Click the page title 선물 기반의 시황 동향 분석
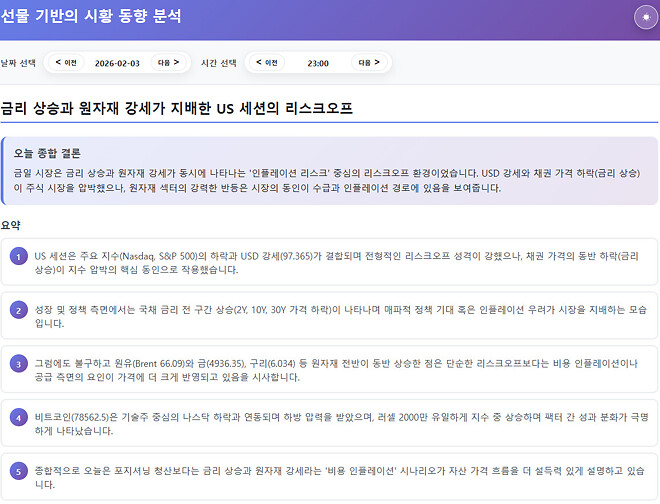The image size is (660, 504). 91,16
